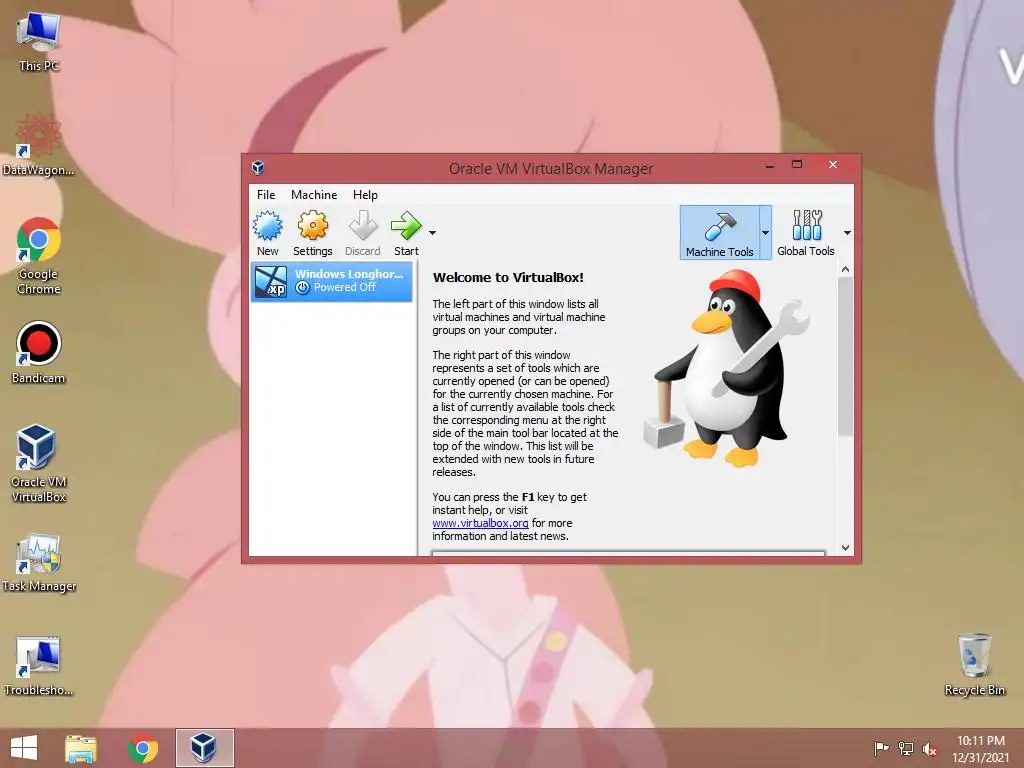The image size is (1024, 768).
Task: Select Google Chrome desktop shortcut
Action: (39, 256)
